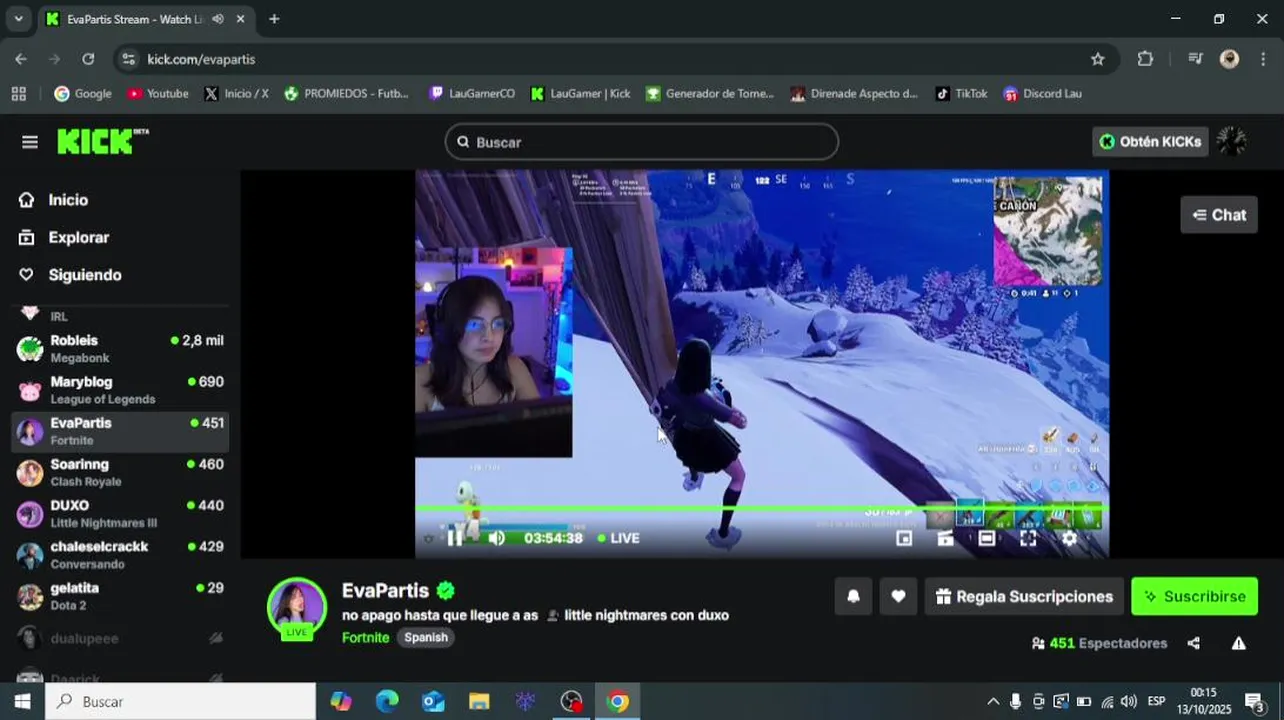Open File Explorer from the taskbar
1284x720 pixels.
pyautogui.click(x=479, y=701)
